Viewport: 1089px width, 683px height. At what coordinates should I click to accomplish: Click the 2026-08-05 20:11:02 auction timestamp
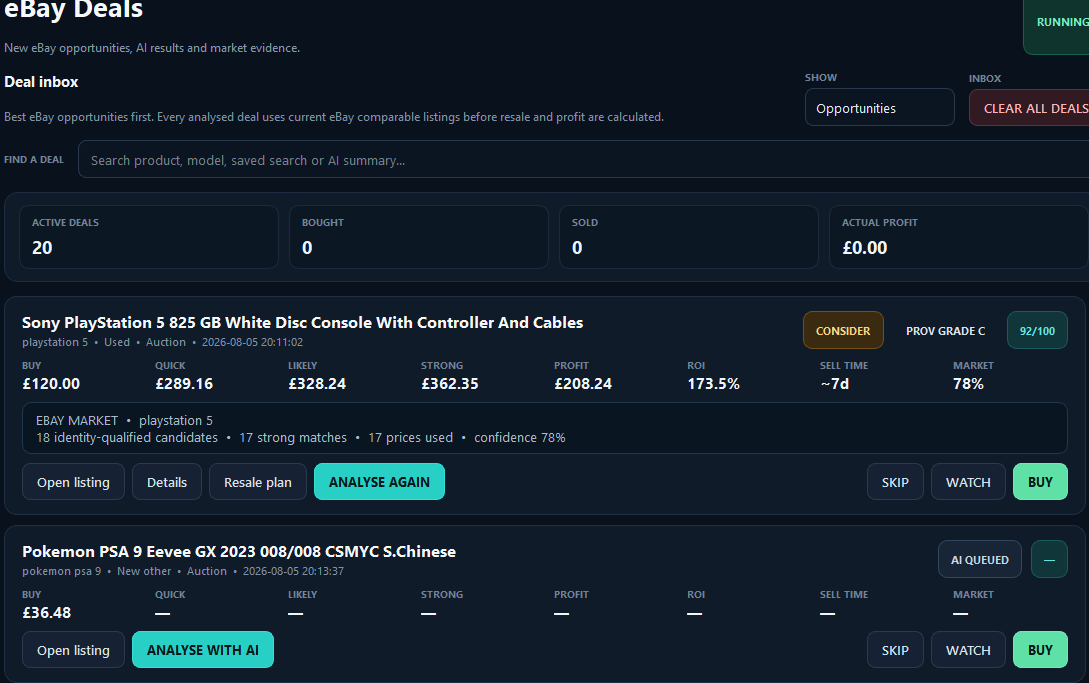(252, 342)
